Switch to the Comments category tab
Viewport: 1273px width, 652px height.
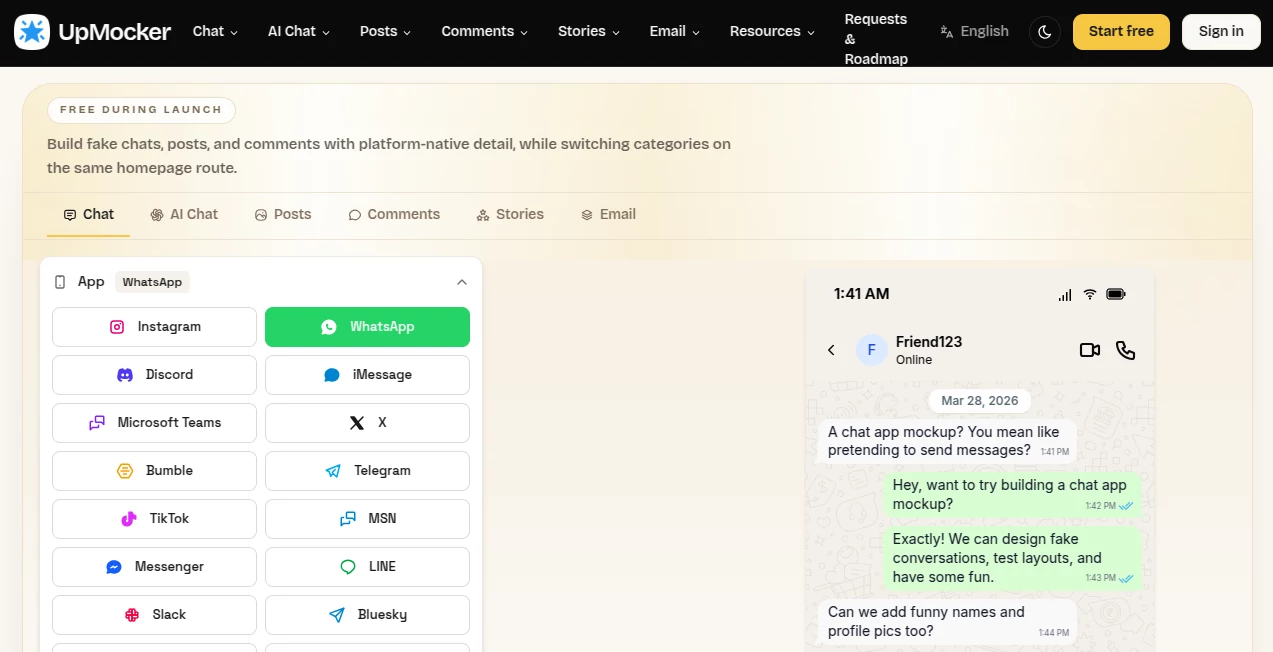tap(394, 214)
